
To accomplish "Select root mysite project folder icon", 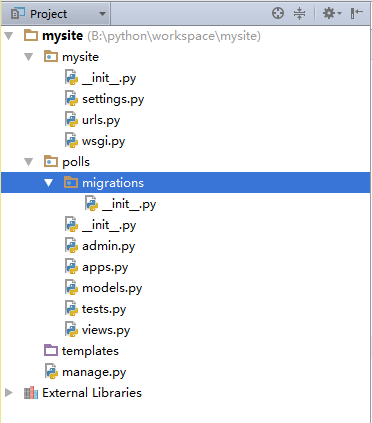I will (31, 35).
